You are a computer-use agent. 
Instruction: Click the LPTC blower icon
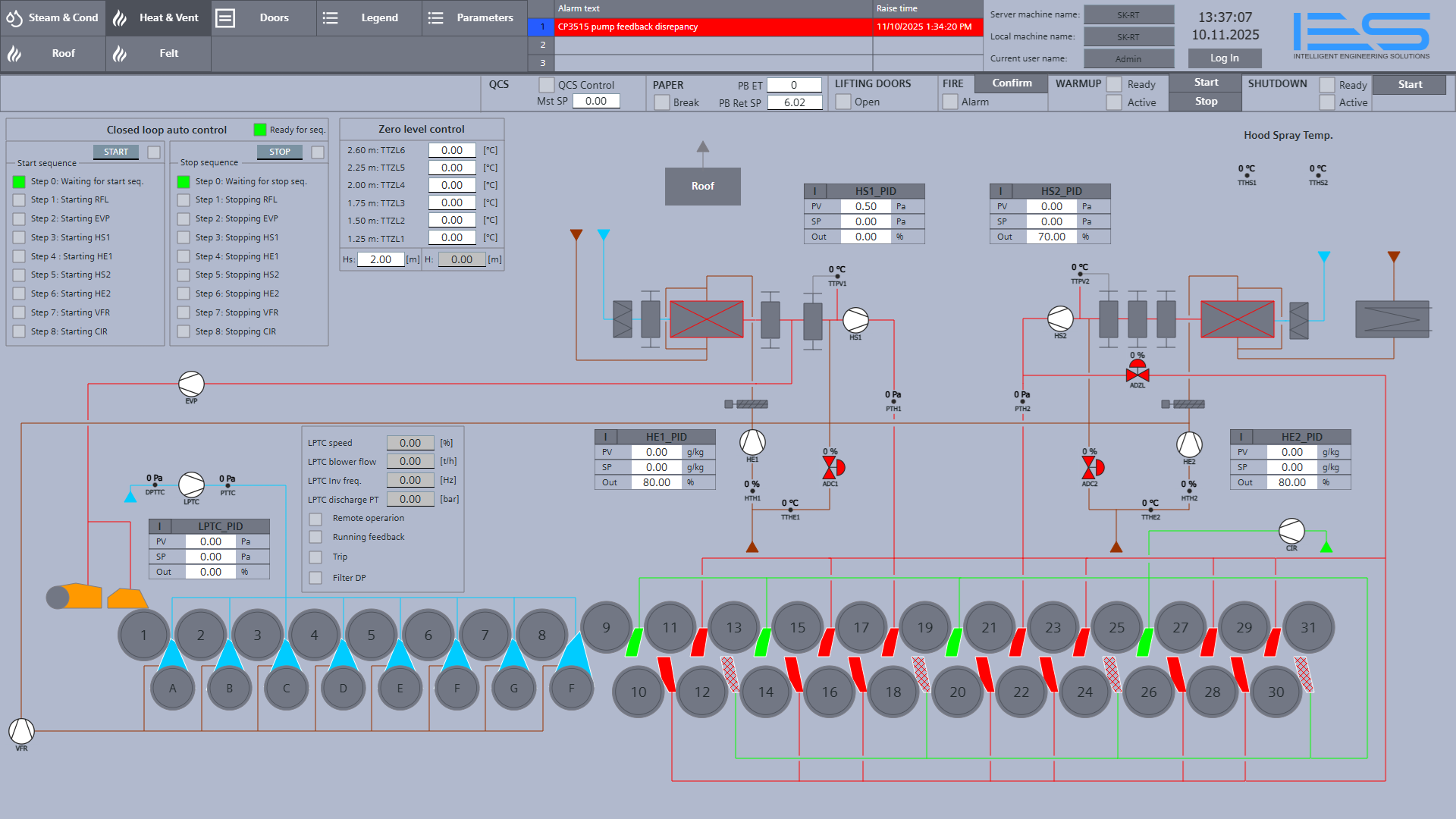tap(191, 485)
